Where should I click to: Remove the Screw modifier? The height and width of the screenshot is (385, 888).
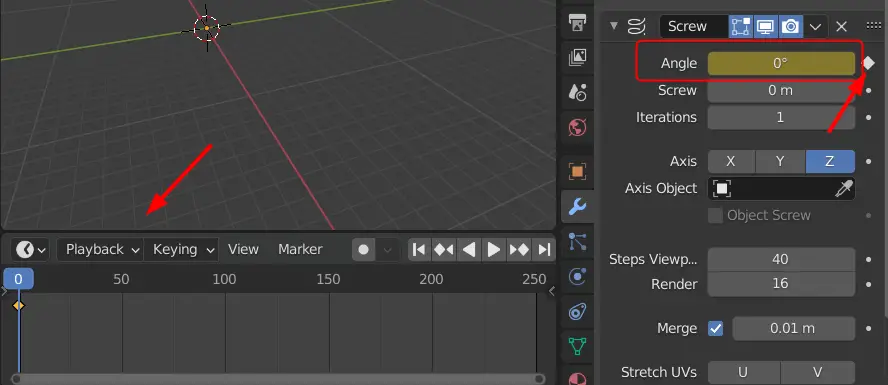pos(842,27)
